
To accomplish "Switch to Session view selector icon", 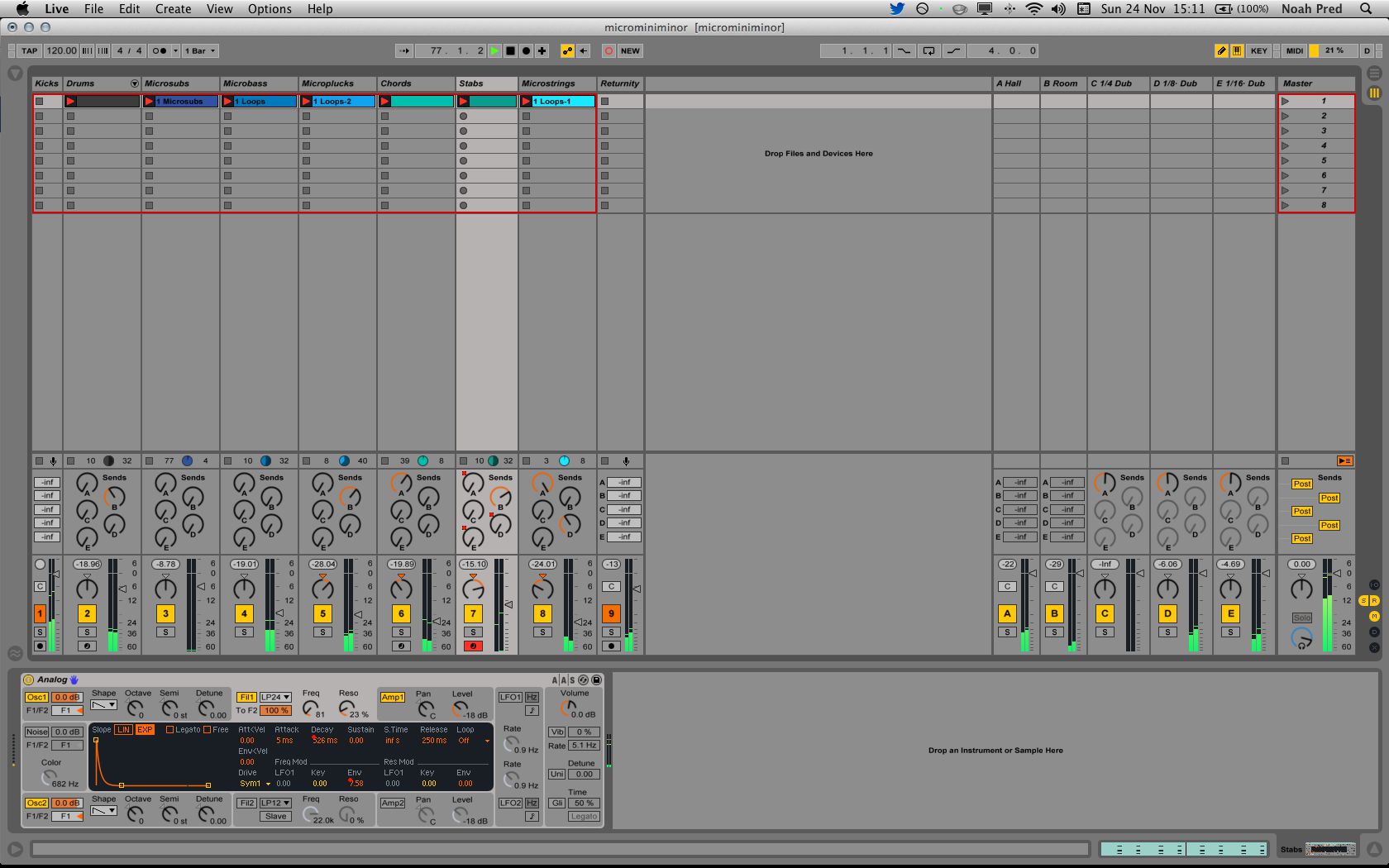I will click(x=1374, y=93).
